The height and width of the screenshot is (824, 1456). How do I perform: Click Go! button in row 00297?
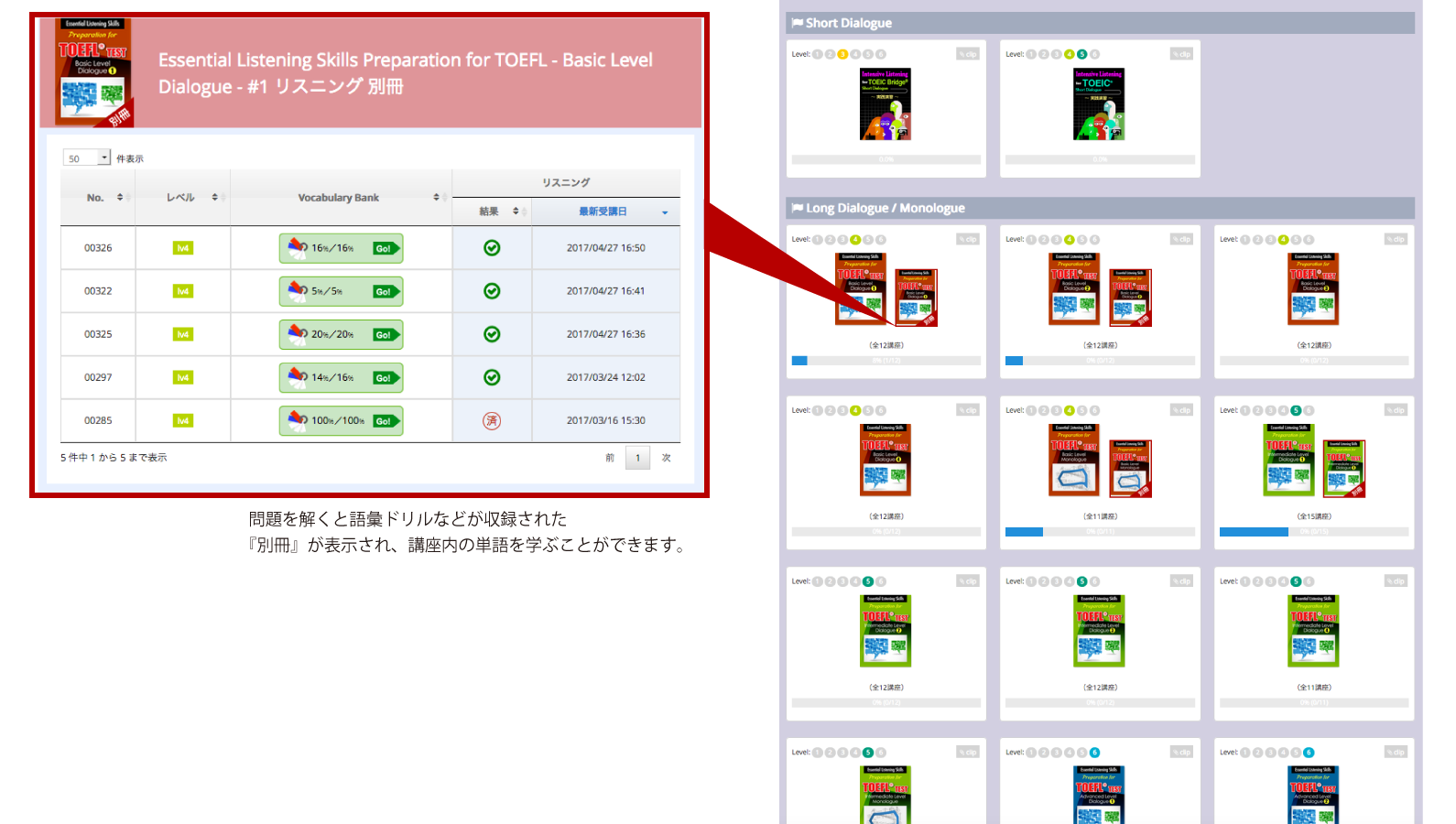coord(386,377)
